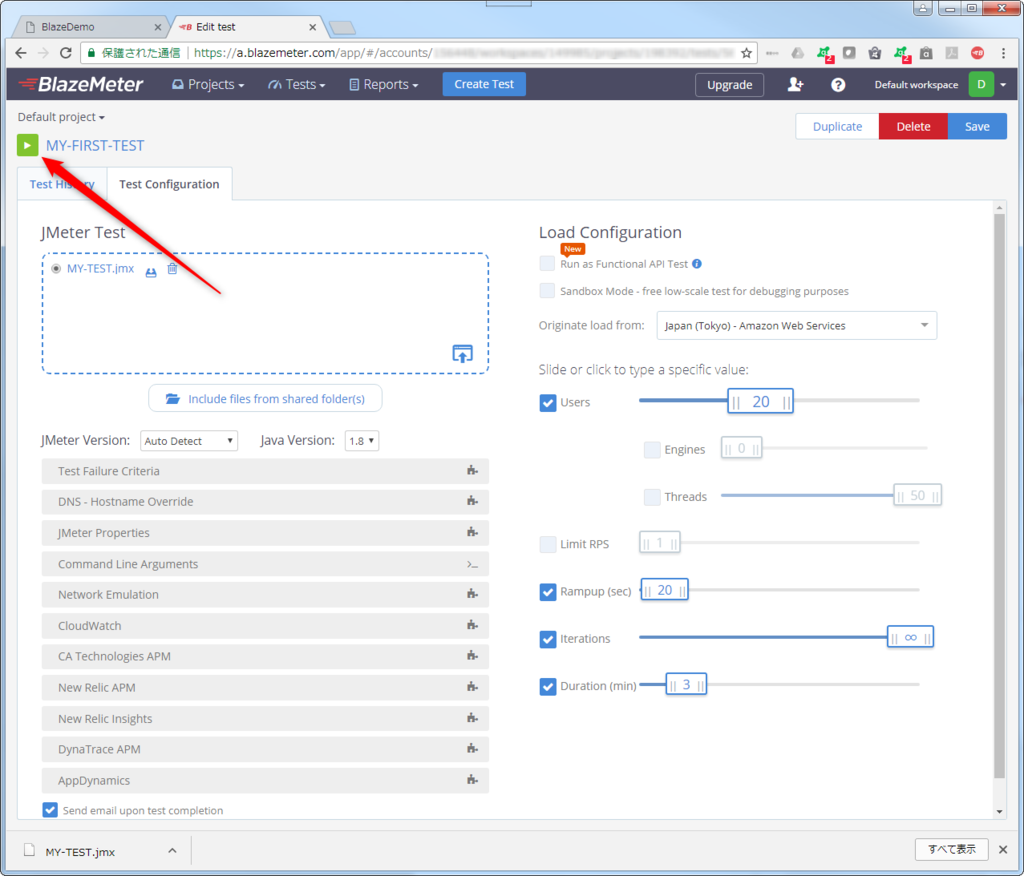The width and height of the screenshot is (1024, 876).
Task: Click the upload file icon in JMeter box
Action: (x=462, y=353)
